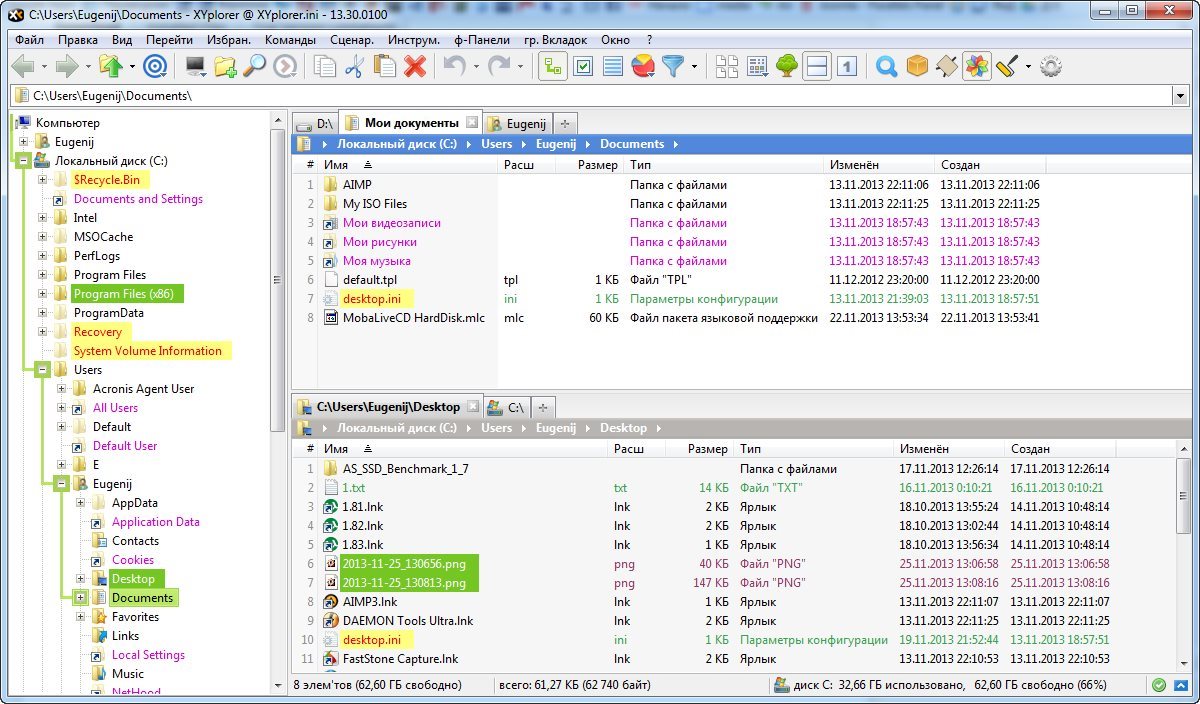This screenshot has width=1200, height=704.
Task: Click Users in the upper pane breadcrumb
Action: (x=496, y=144)
